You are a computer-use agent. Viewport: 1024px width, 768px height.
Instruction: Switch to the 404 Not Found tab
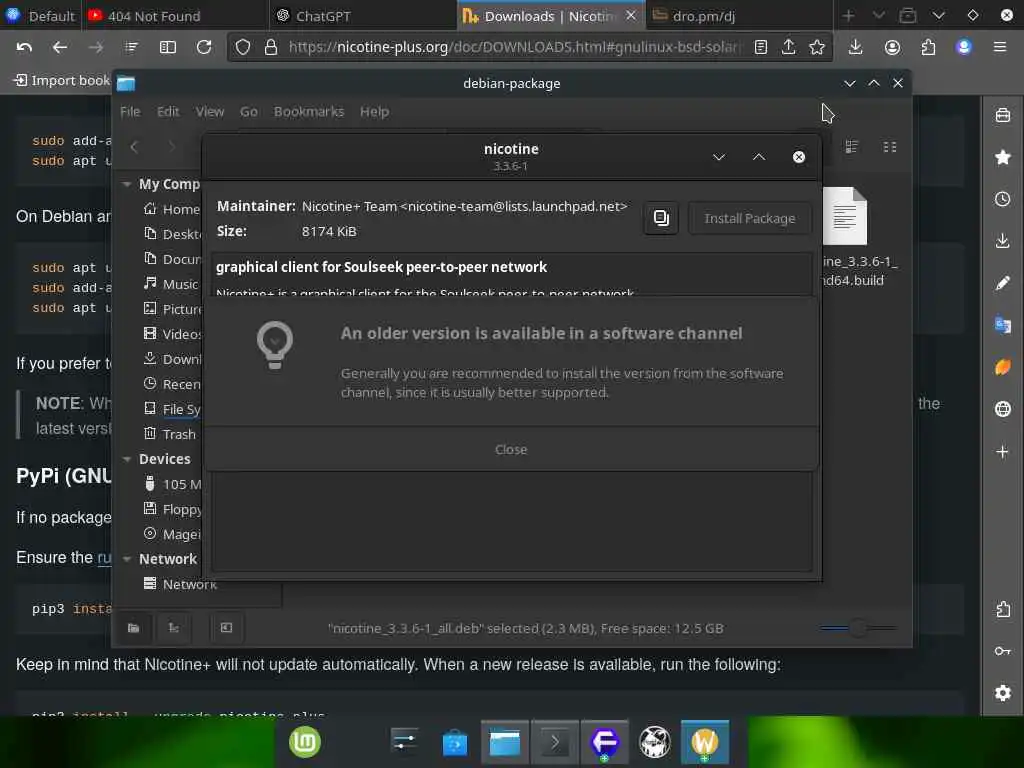[x=175, y=16]
